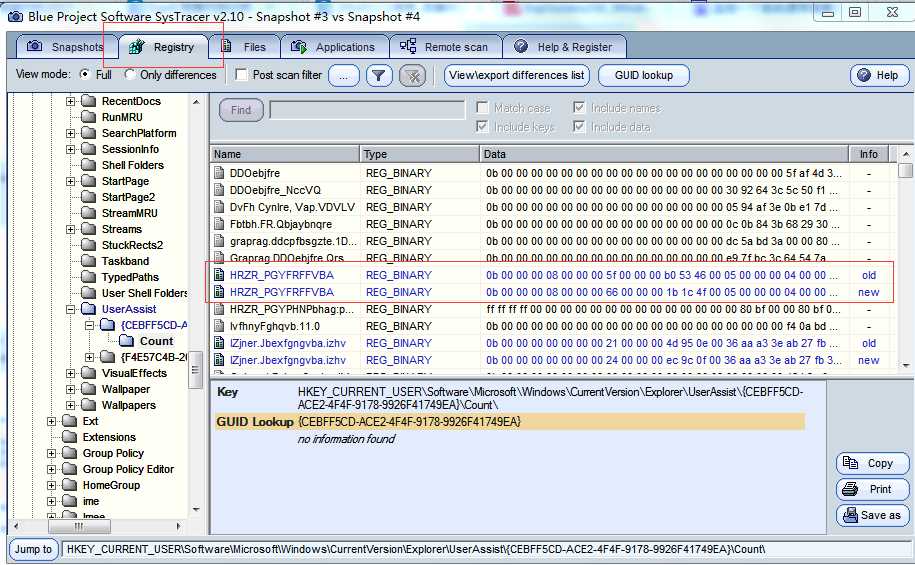Click the DvFh Cynlre value icon

pos(219,207)
